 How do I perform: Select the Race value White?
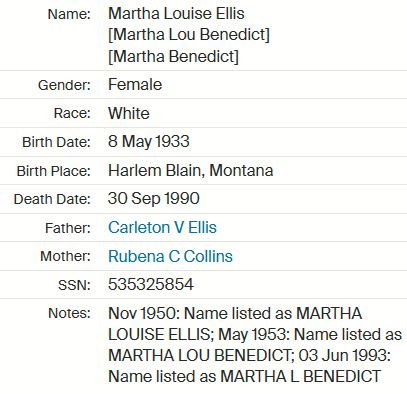coord(129,113)
